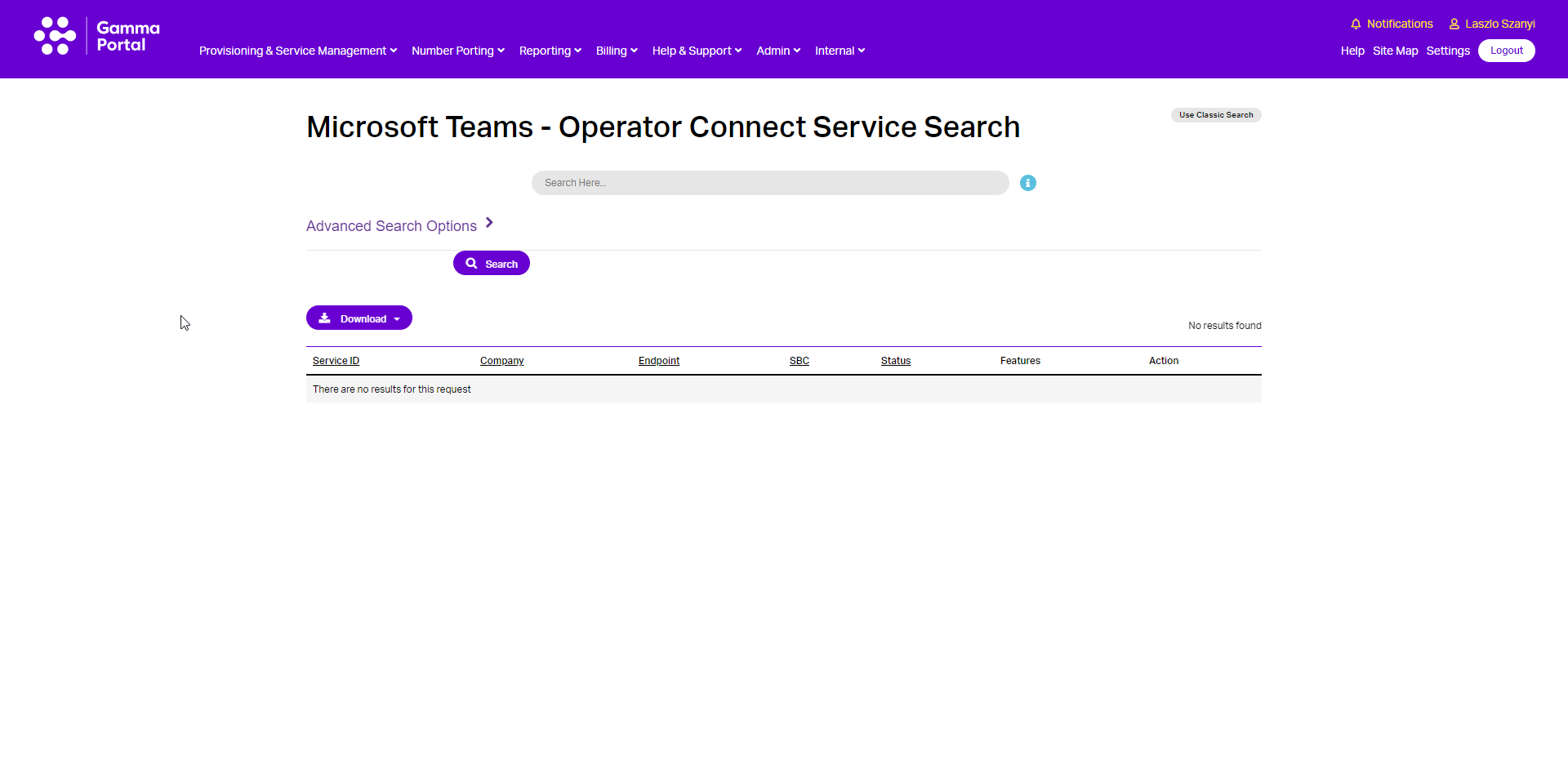Click the page title heading

coord(663,127)
